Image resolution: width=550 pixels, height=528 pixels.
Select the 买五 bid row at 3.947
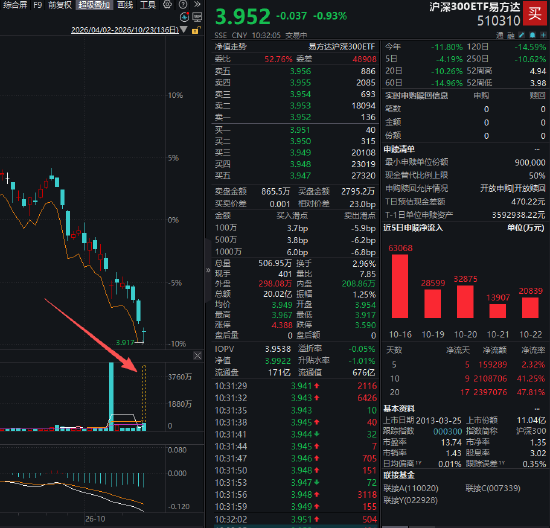pos(295,175)
